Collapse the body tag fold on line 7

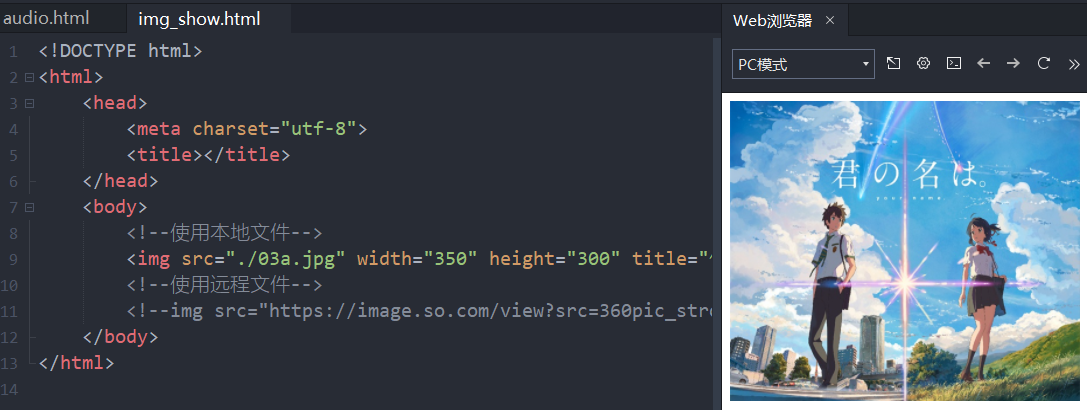(29, 207)
